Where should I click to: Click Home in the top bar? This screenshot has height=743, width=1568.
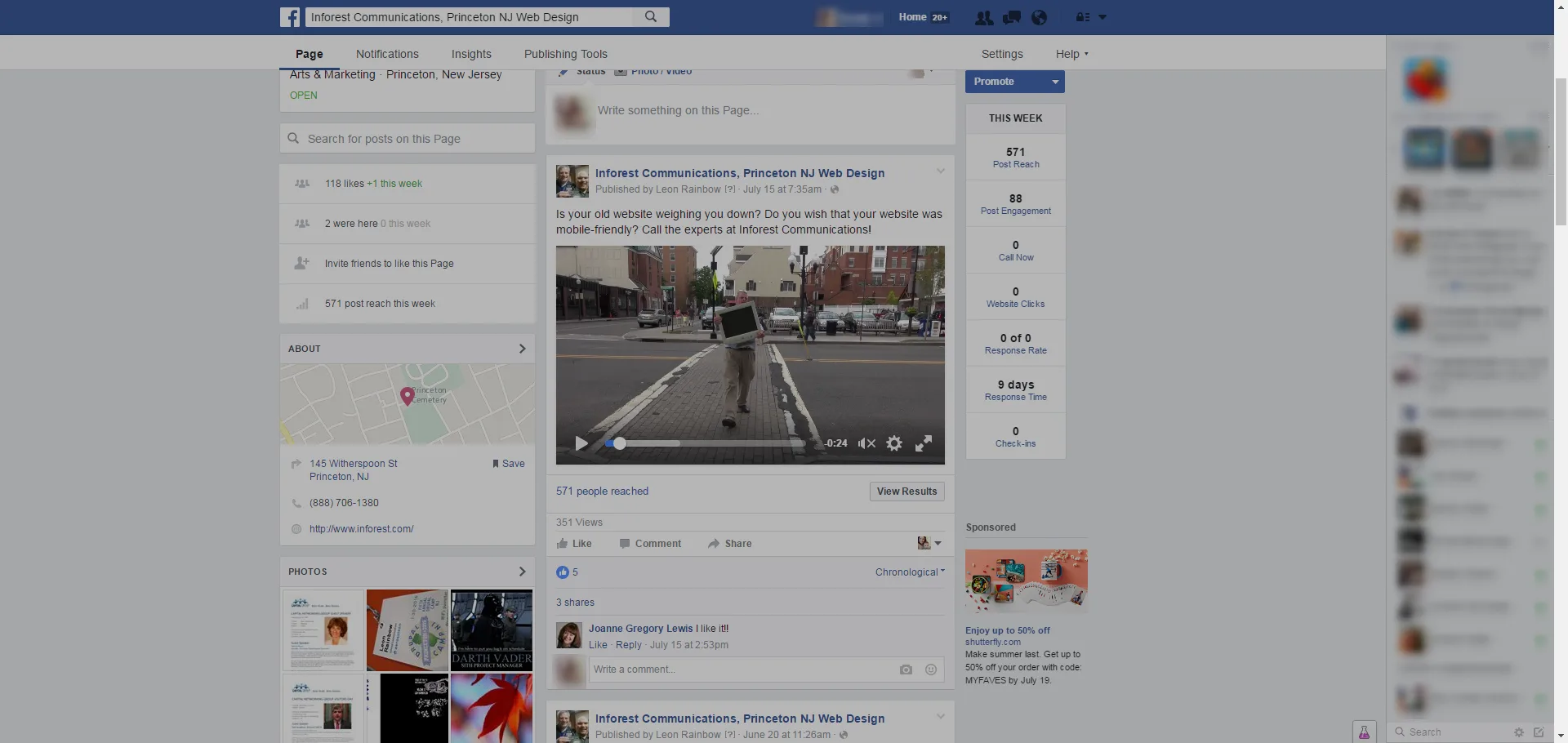[x=912, y=17]
